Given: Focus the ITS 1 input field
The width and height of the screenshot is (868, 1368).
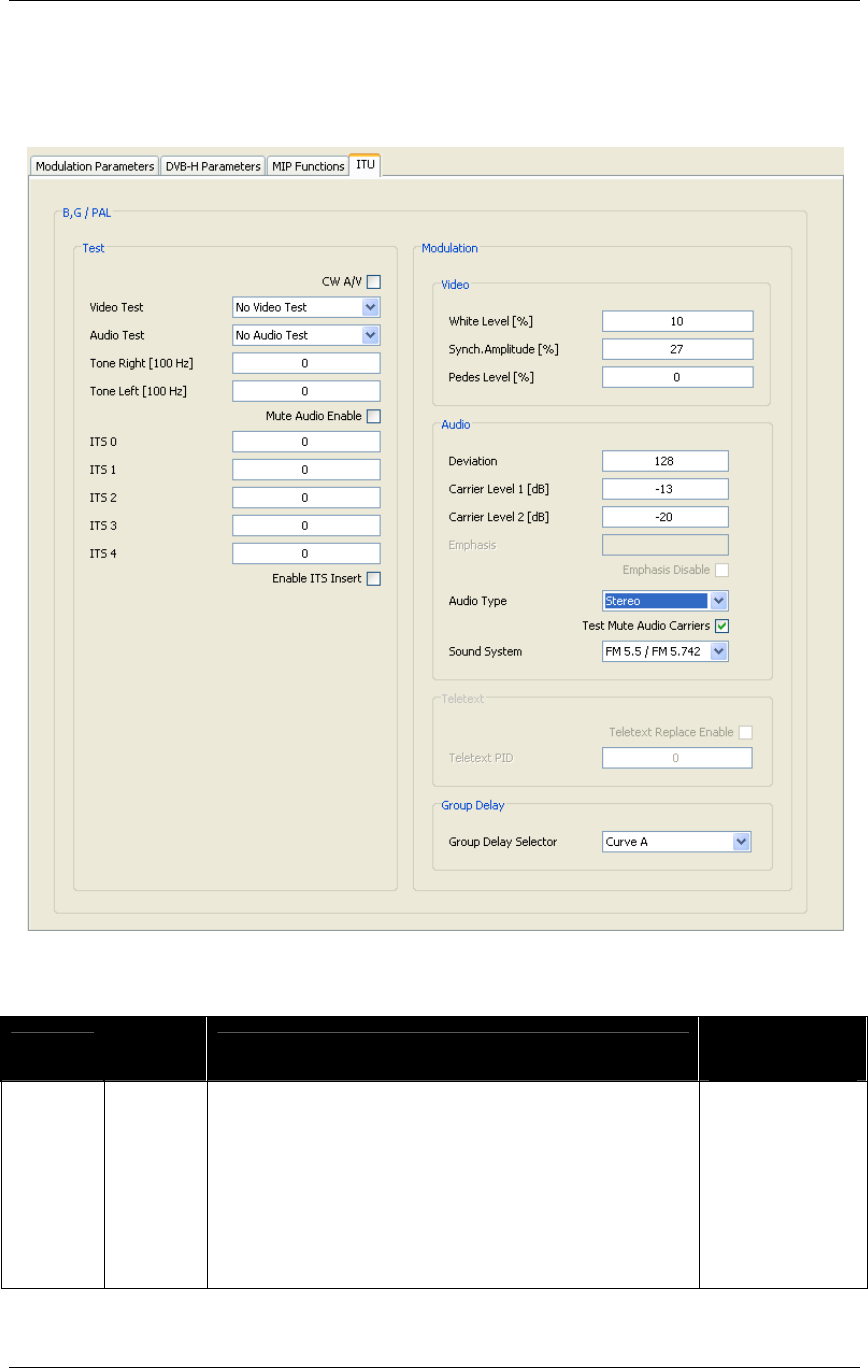Looking at the screenshot, I should coord(307,470).
